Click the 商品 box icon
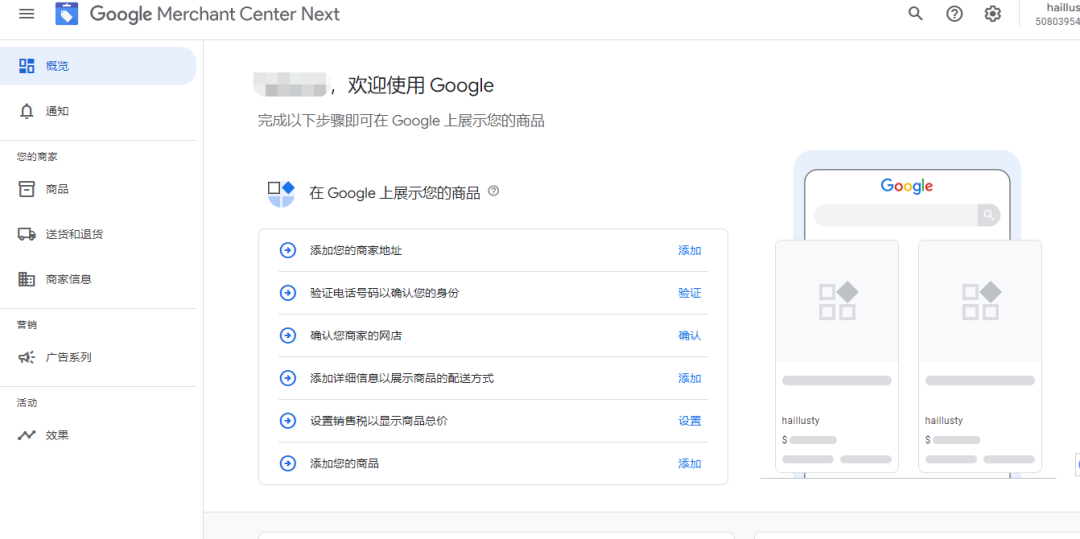This screenshot has height=539, width=1080. point(27,189)
